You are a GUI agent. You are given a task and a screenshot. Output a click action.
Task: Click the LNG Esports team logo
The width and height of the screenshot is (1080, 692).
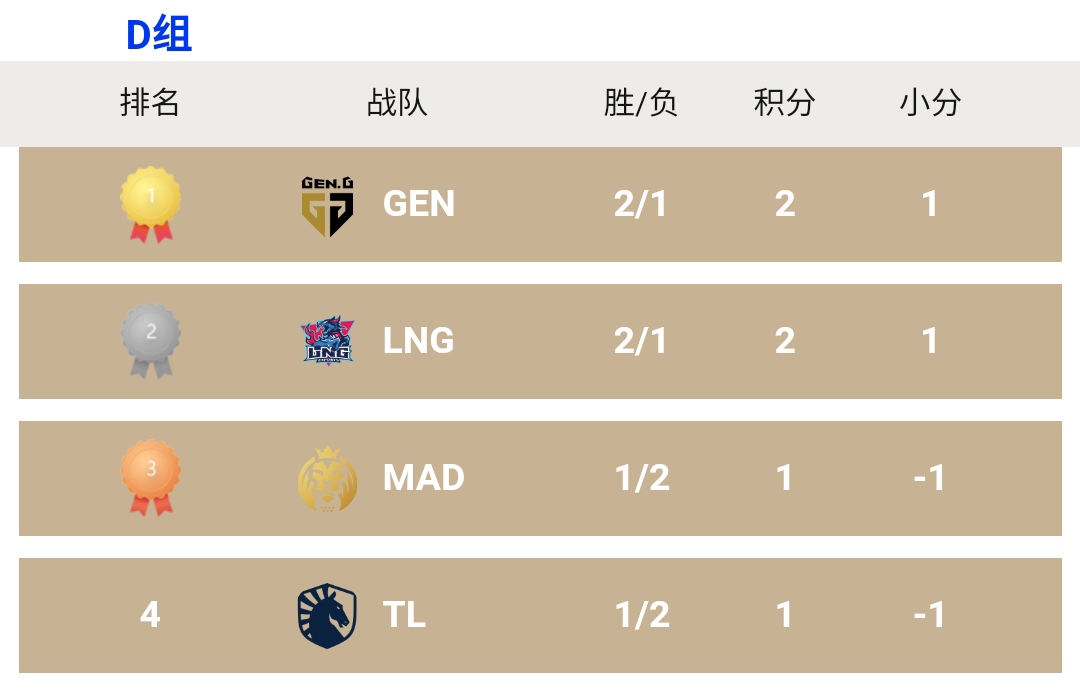click(327, 341)
